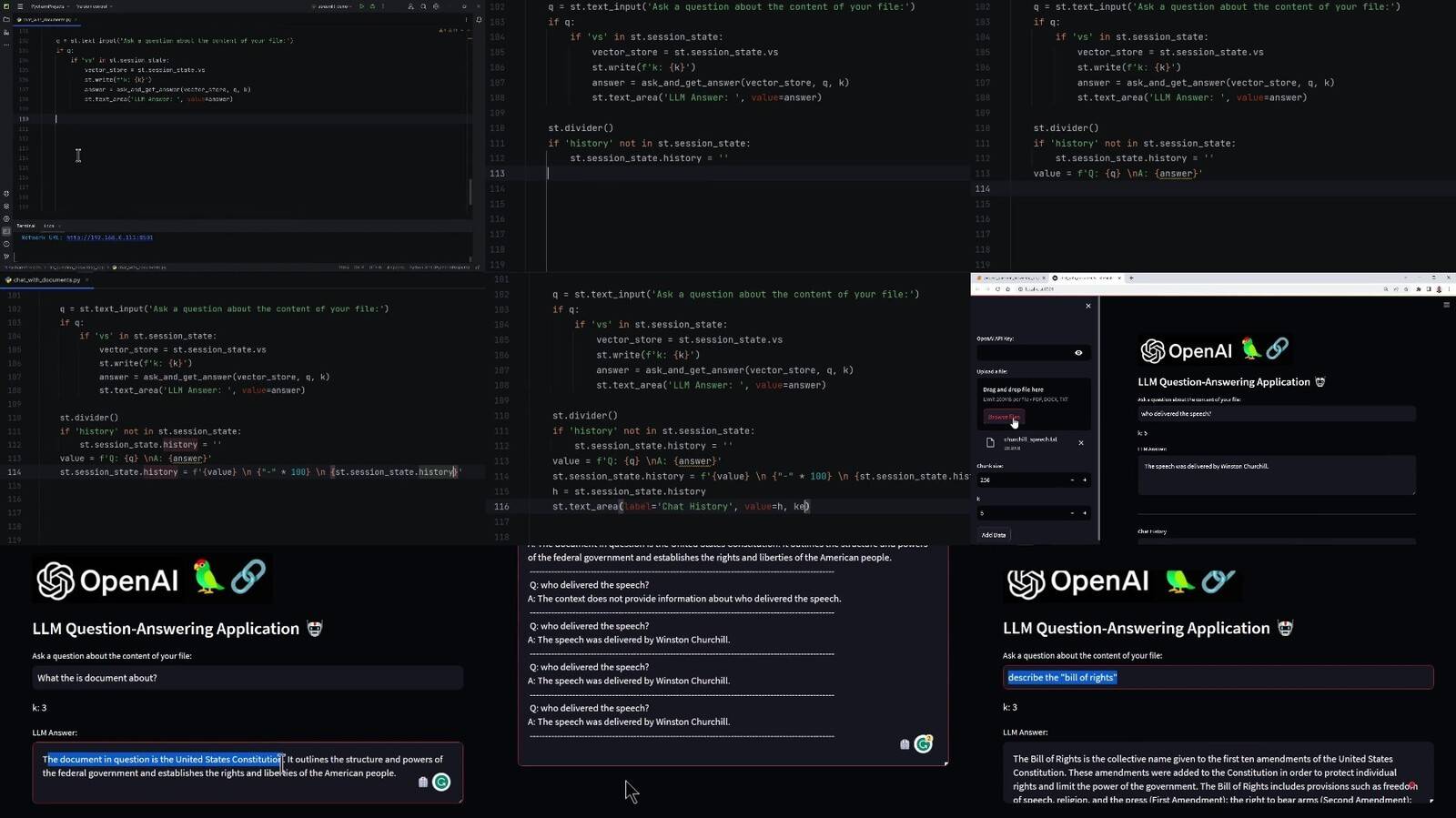Open run configuration dropdown in PyCharm
Viewport: 1456px width, 818px height.
coord(333,6)
